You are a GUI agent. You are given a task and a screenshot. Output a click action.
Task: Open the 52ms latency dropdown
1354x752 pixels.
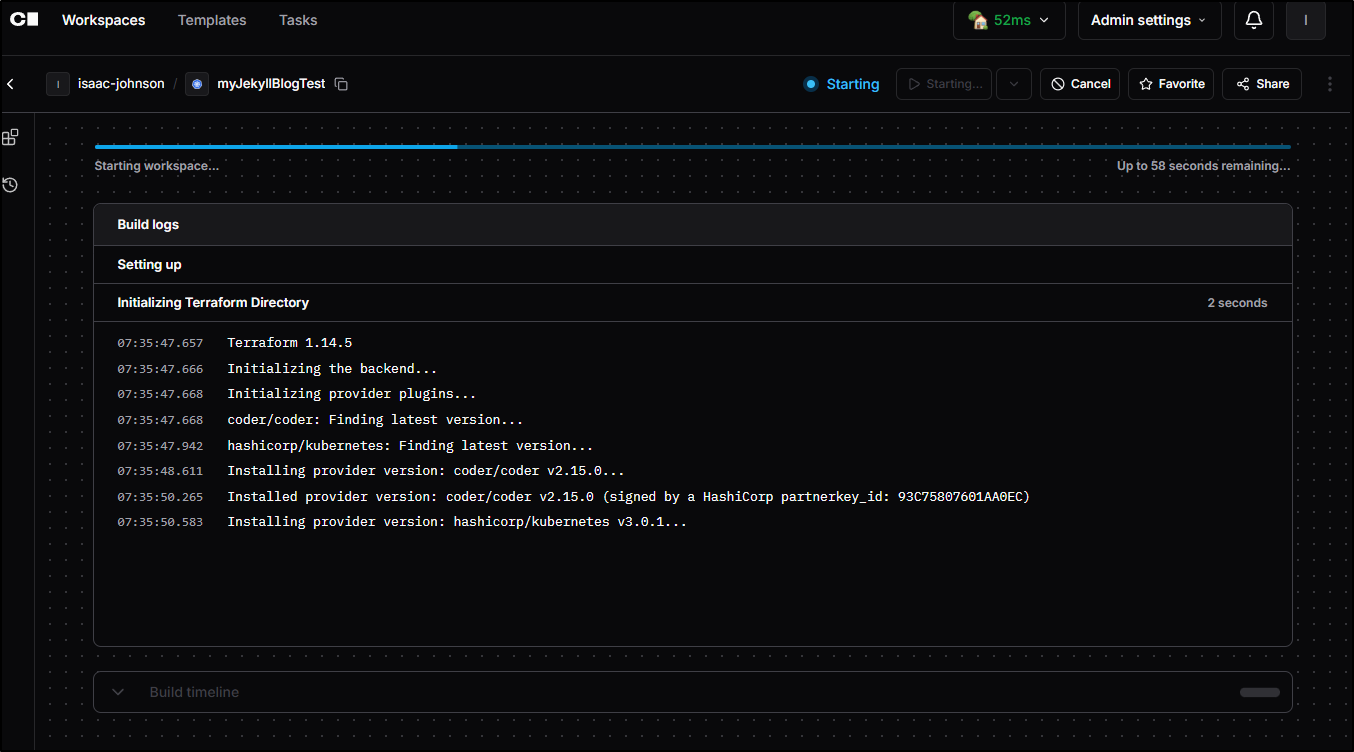tap(1008, 20)
